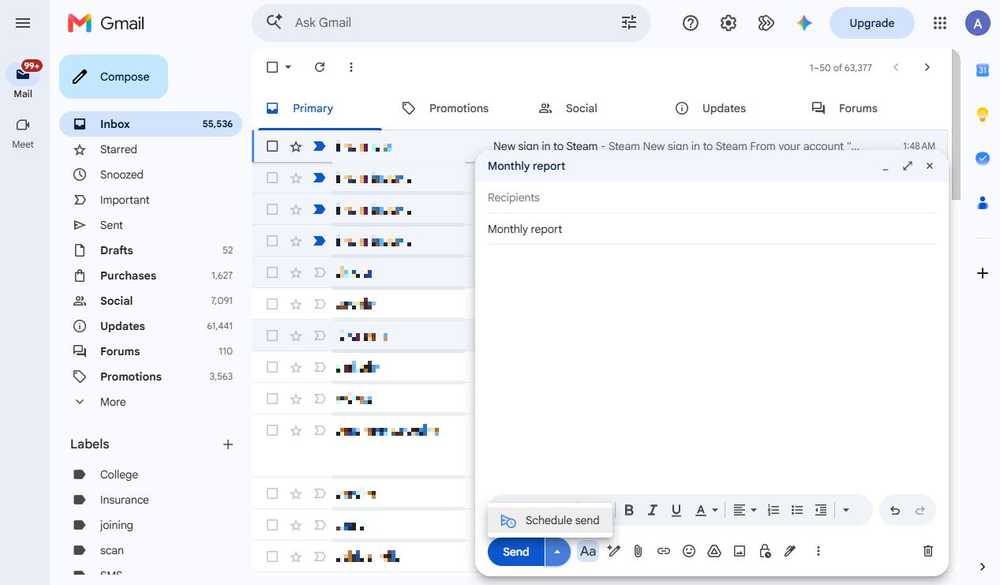Switch to the Promotions tab
The width and height of the screenshot is (1000, 585).
(446, 108)
